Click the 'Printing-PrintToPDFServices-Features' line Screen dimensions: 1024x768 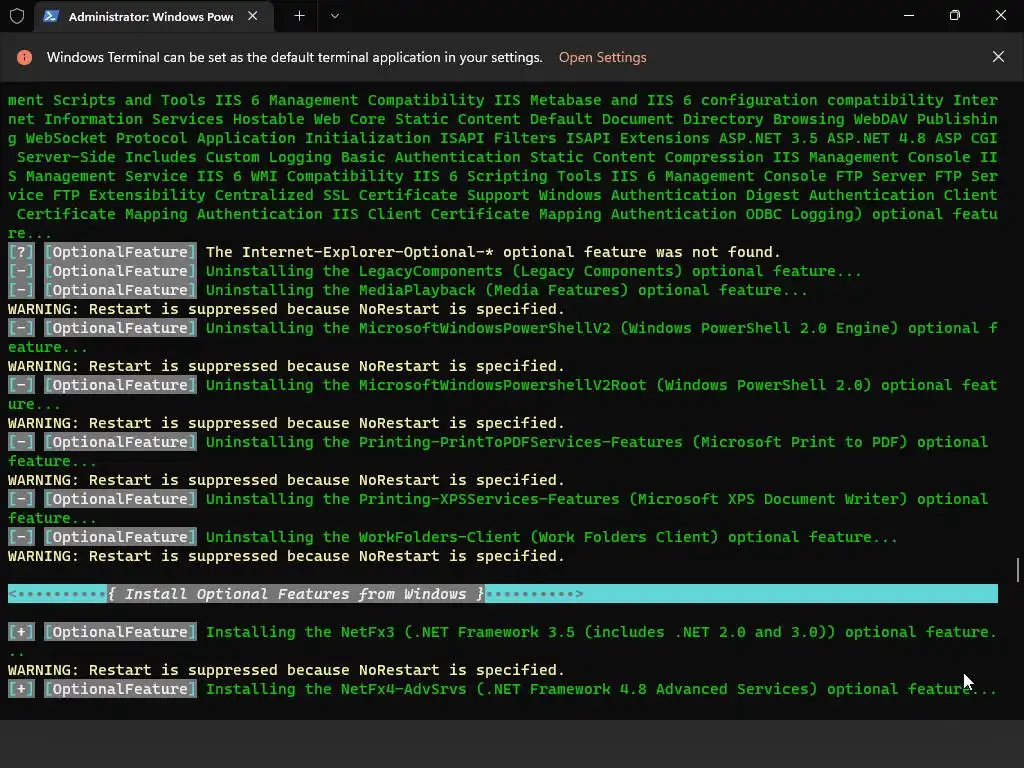click(498, 451)
